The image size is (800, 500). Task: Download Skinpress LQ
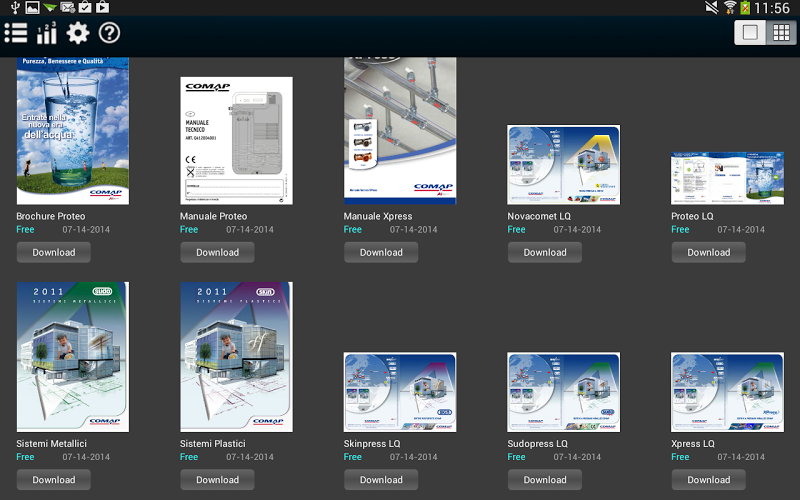coord(381,480)
